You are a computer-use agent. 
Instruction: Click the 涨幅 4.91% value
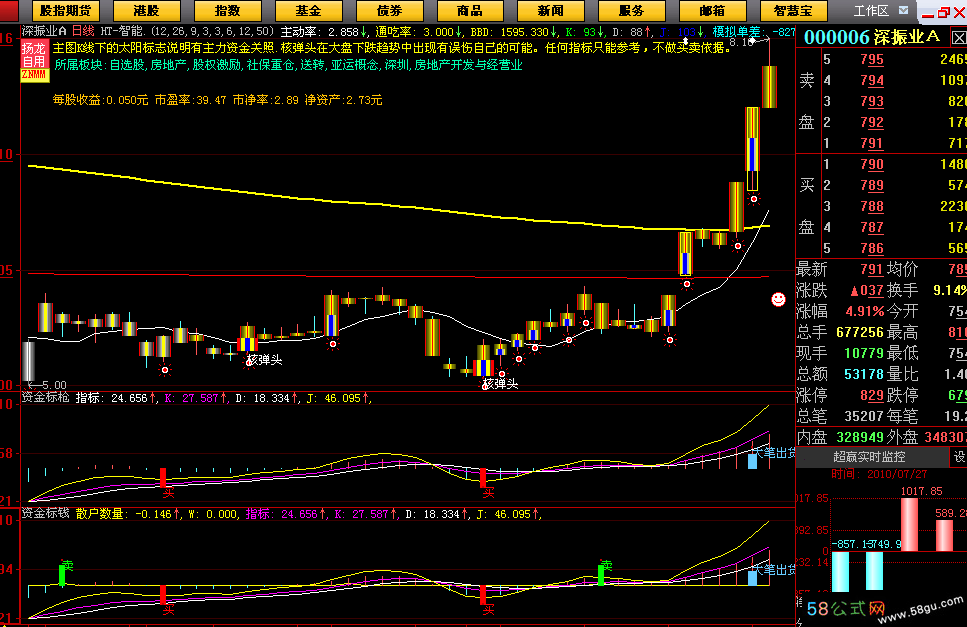[864, 311]
